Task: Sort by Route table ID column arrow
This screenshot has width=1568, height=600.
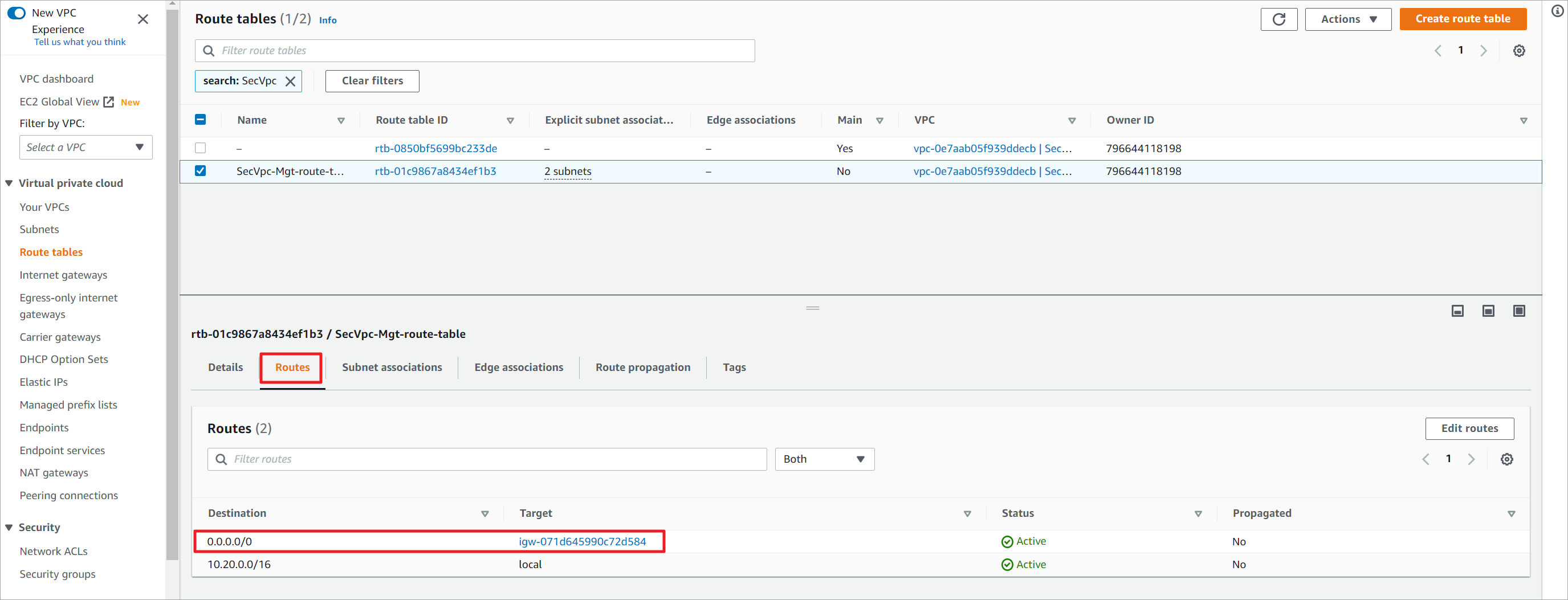Action: pos(511,121)
